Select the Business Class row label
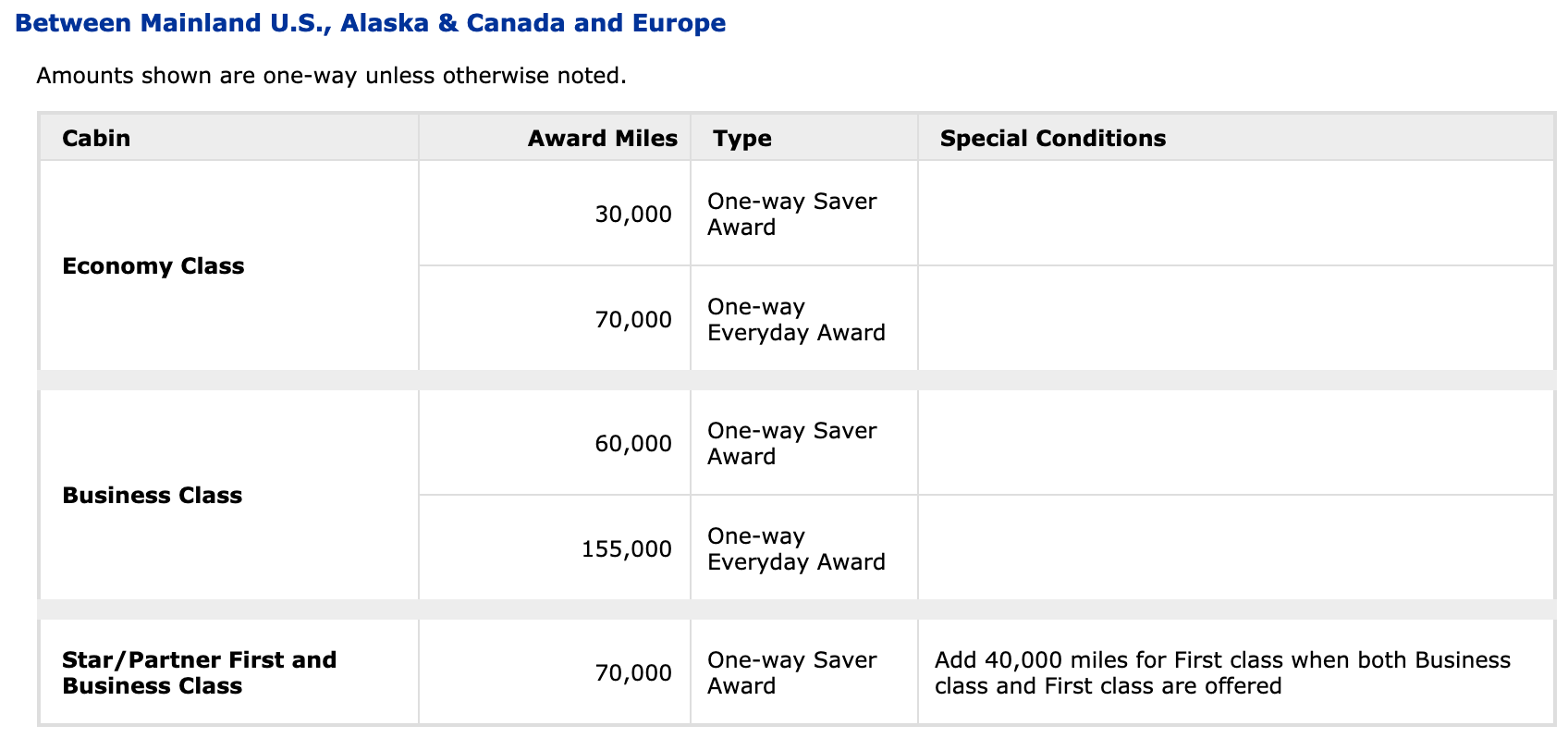The image size is (1568, 738). pos(153,496)
